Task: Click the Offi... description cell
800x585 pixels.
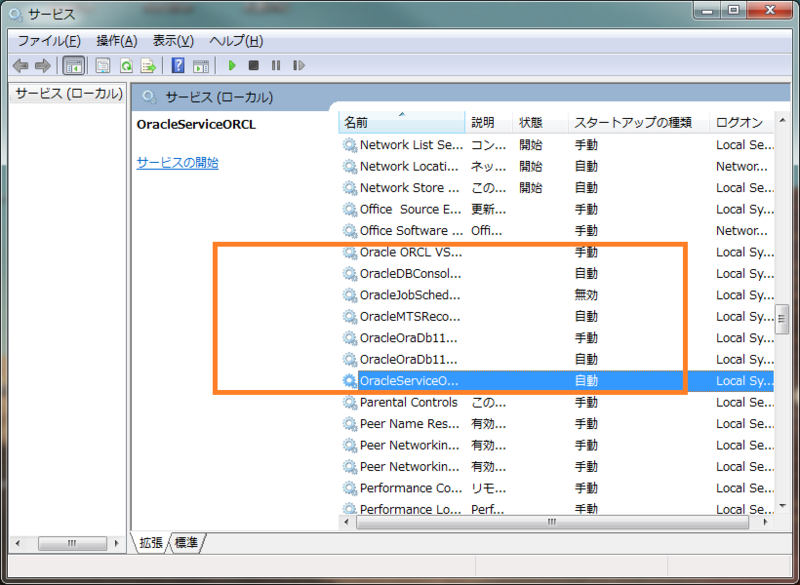Action: [x=486, y=231]
